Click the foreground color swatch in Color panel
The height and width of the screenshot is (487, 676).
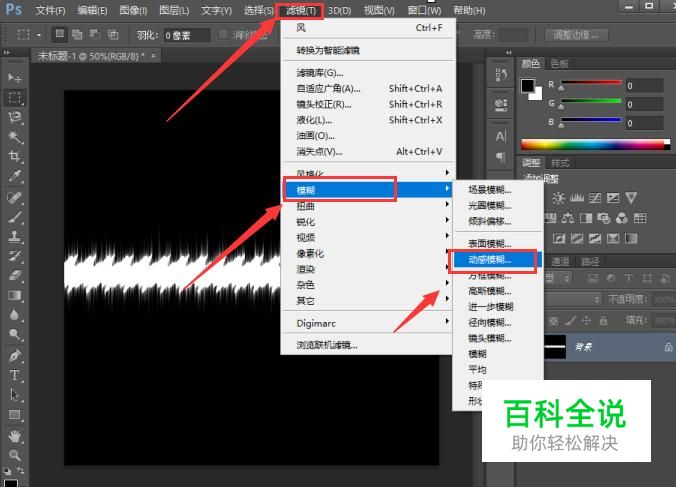(x=528, y=86)
